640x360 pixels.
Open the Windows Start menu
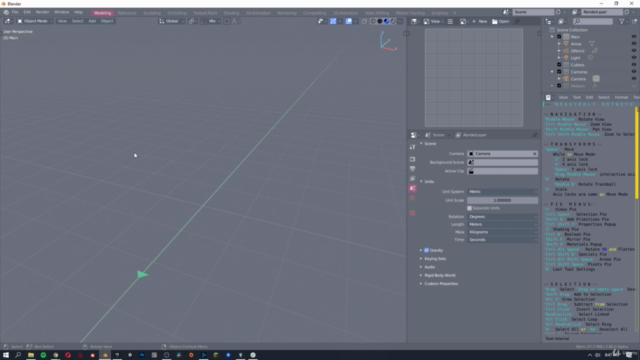point(6,355)
